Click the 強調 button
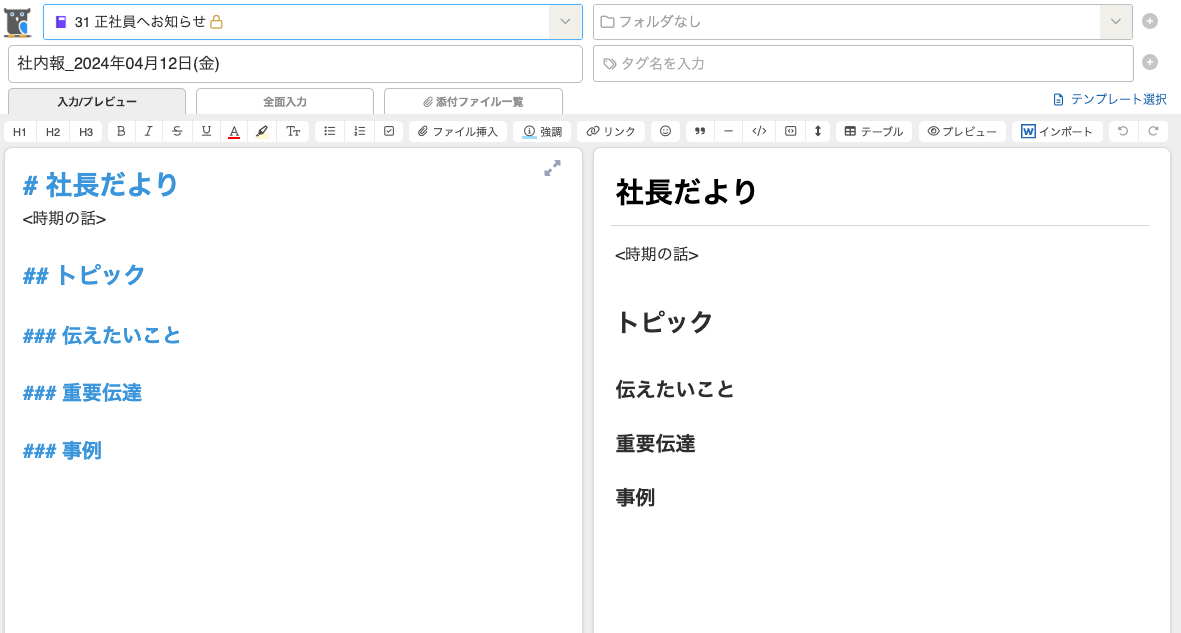The height and width of the screenshot is (633, 1181). click(542, 131)
